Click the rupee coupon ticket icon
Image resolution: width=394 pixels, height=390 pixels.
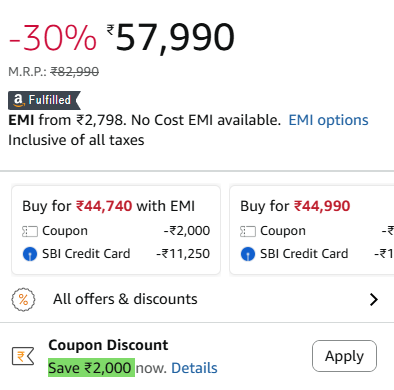(23, 356)
